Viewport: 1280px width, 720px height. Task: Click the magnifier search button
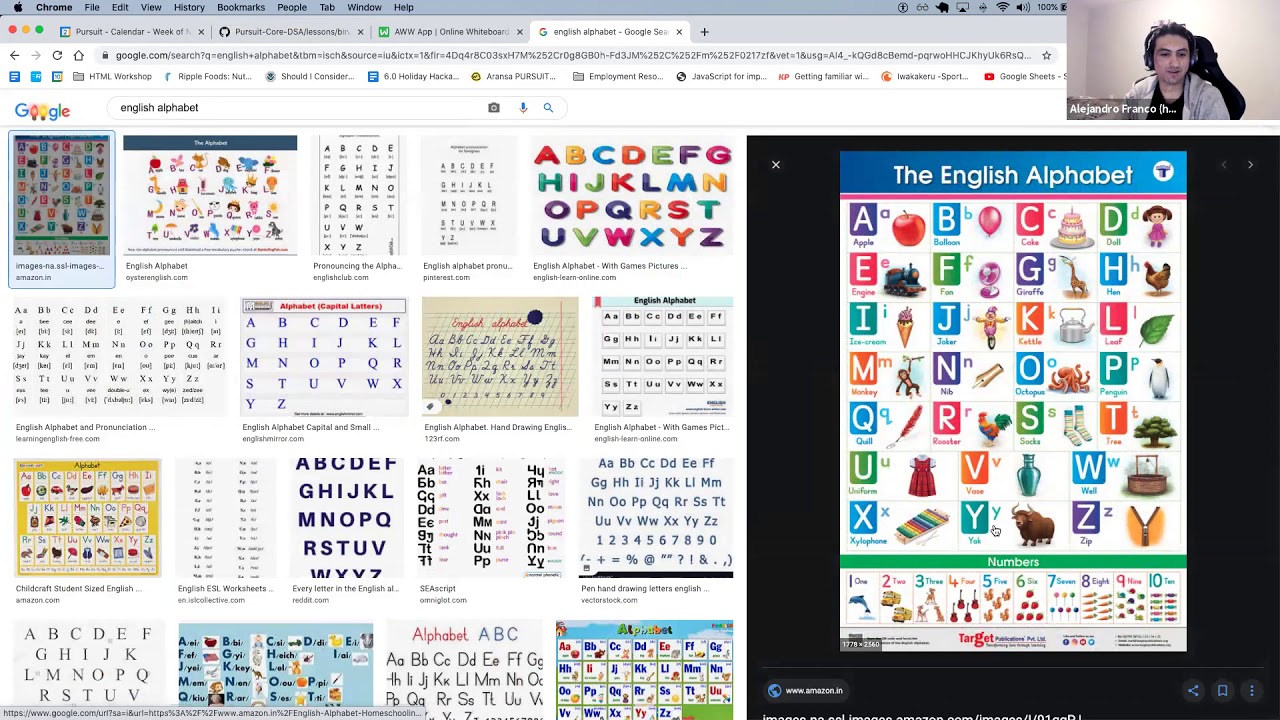548,107
